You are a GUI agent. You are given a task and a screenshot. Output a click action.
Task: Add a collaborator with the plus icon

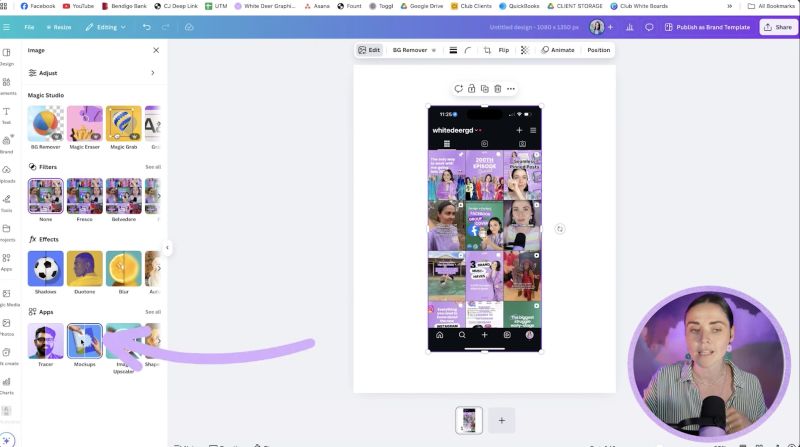[610, 27]
